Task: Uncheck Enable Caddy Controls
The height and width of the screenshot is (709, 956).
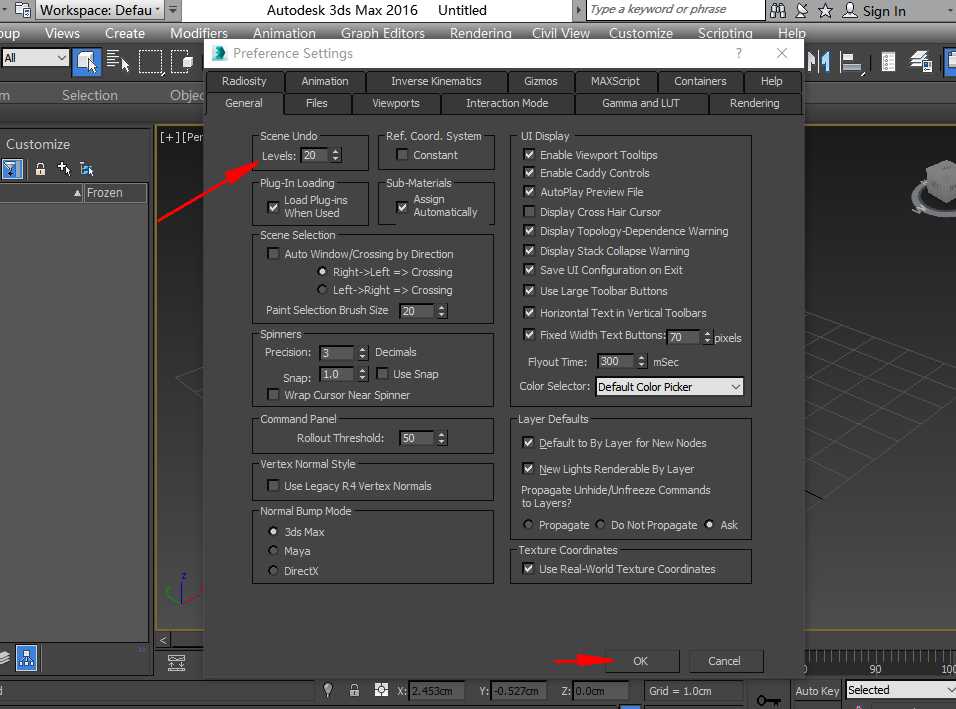Action: click(529, 173)
